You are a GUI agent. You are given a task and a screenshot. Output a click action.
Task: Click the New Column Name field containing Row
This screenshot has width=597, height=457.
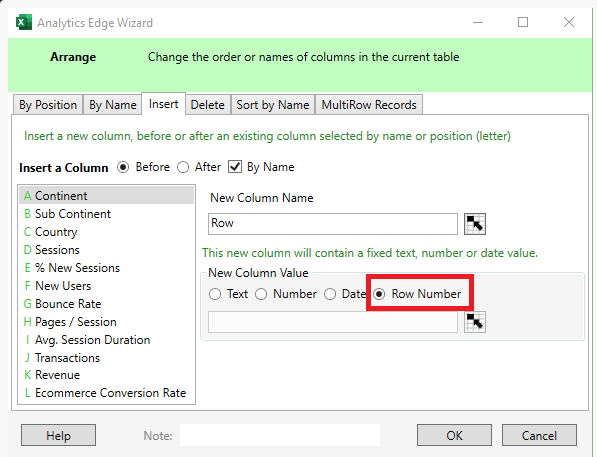pos(333,224)
